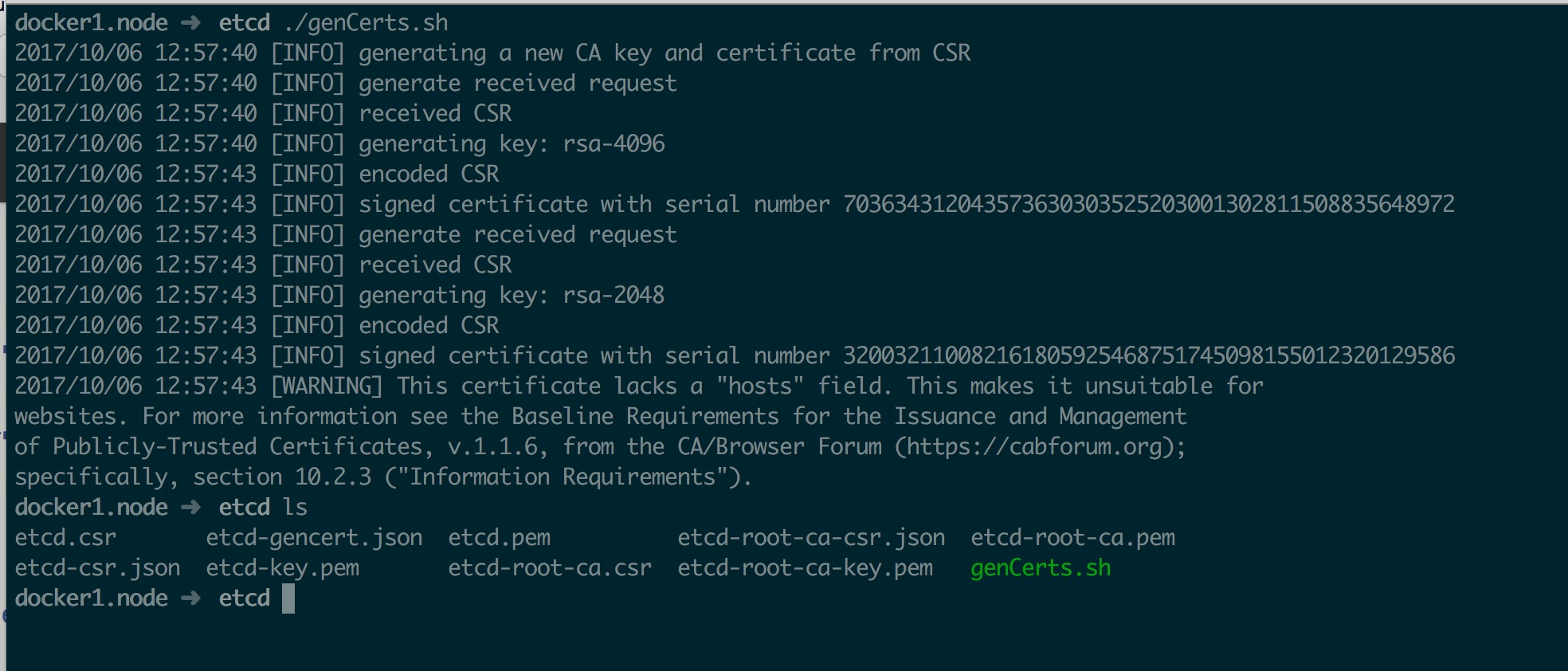This screenshot has width=1568, height=671.
Task: Click the rsa-4096 key text
Action: 613,144
